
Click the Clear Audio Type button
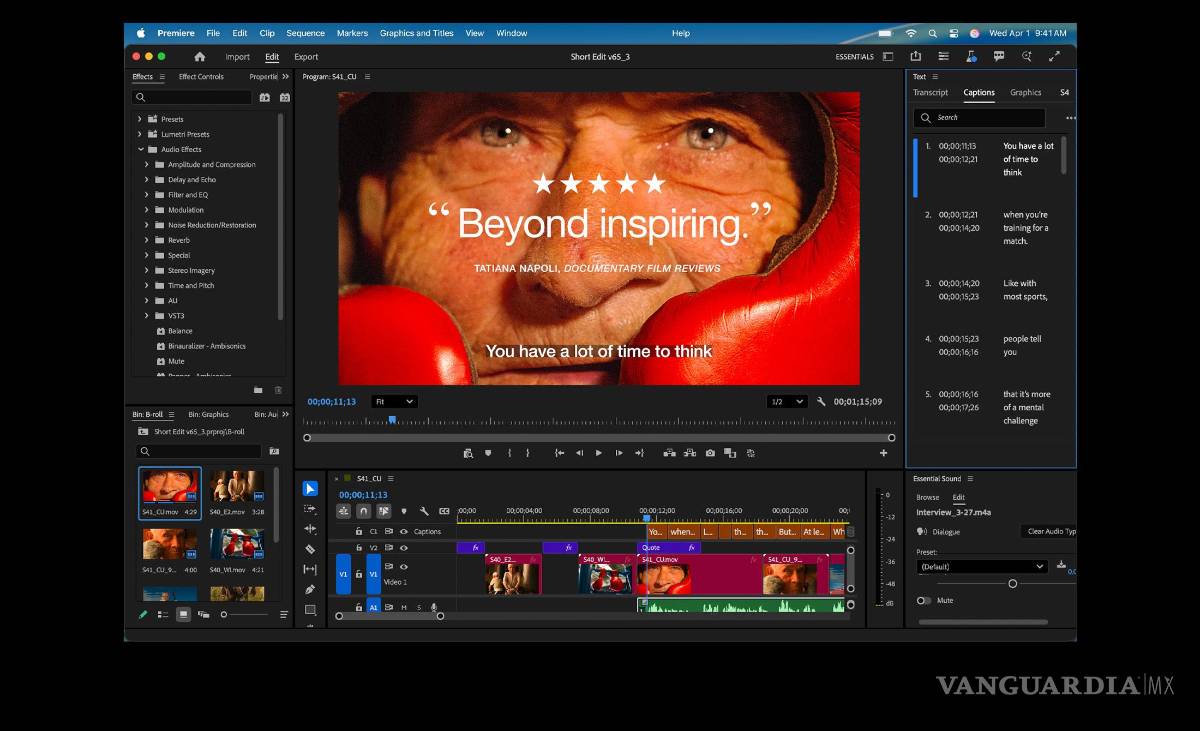1049,532
